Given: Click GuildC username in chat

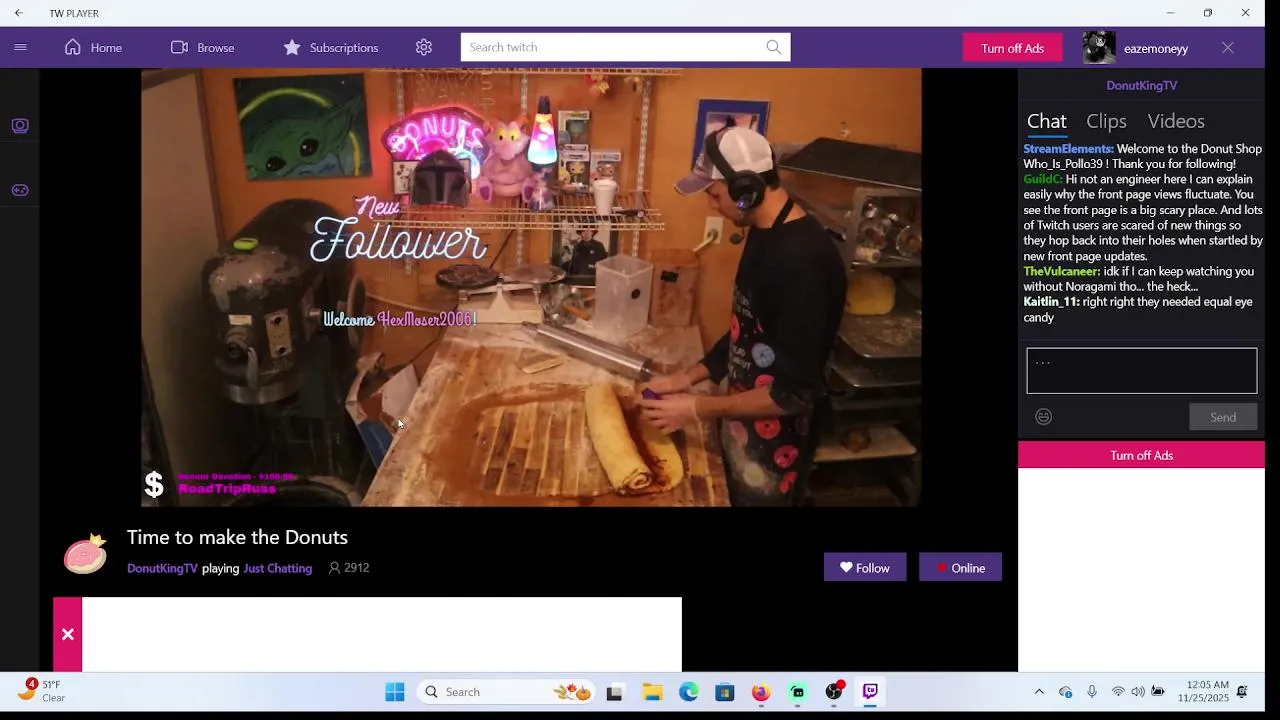Looking at the screenshot, I should tap(1043, 180).
